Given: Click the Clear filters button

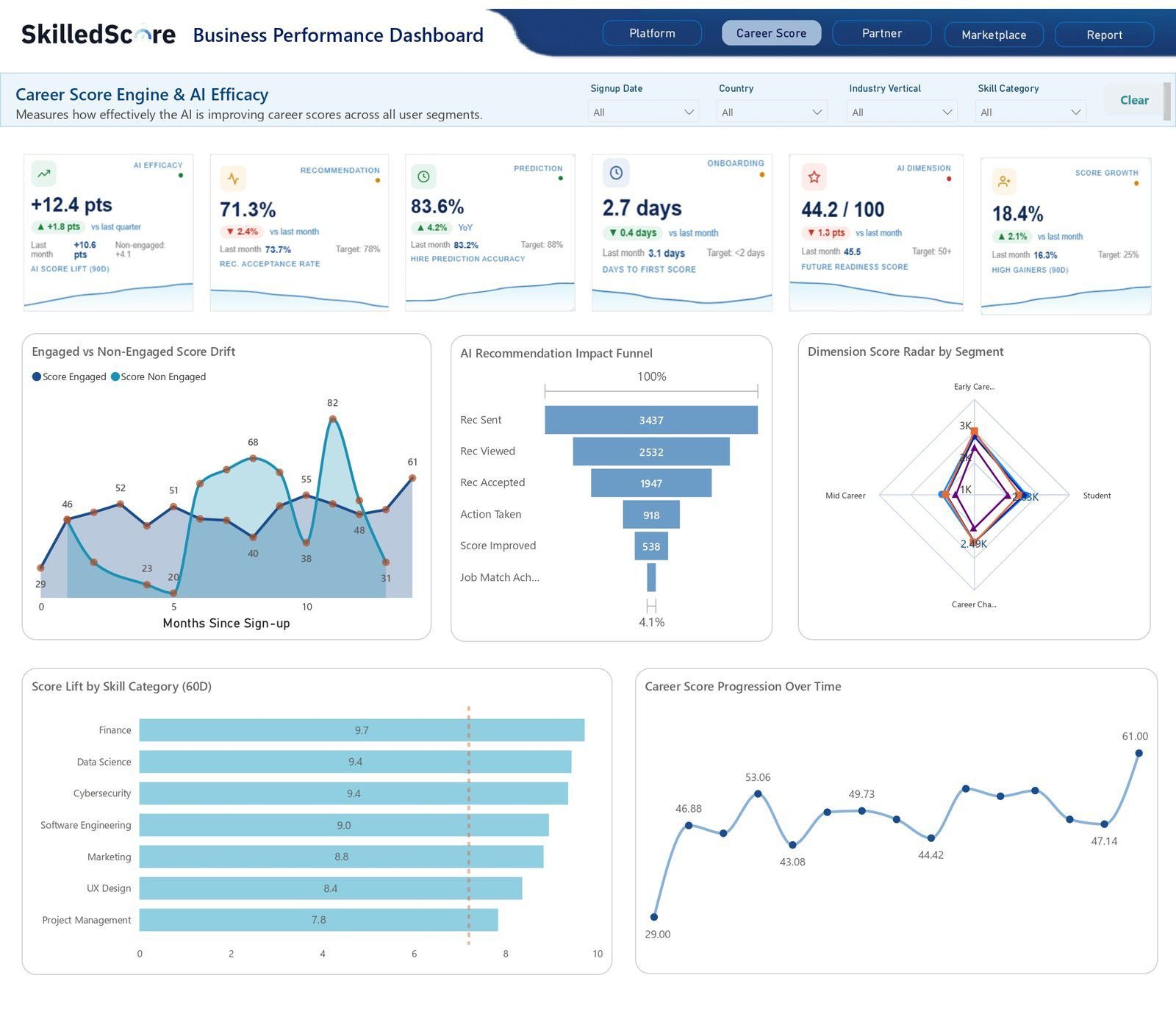Looking at the screenshot, I should pos(1133,100).
